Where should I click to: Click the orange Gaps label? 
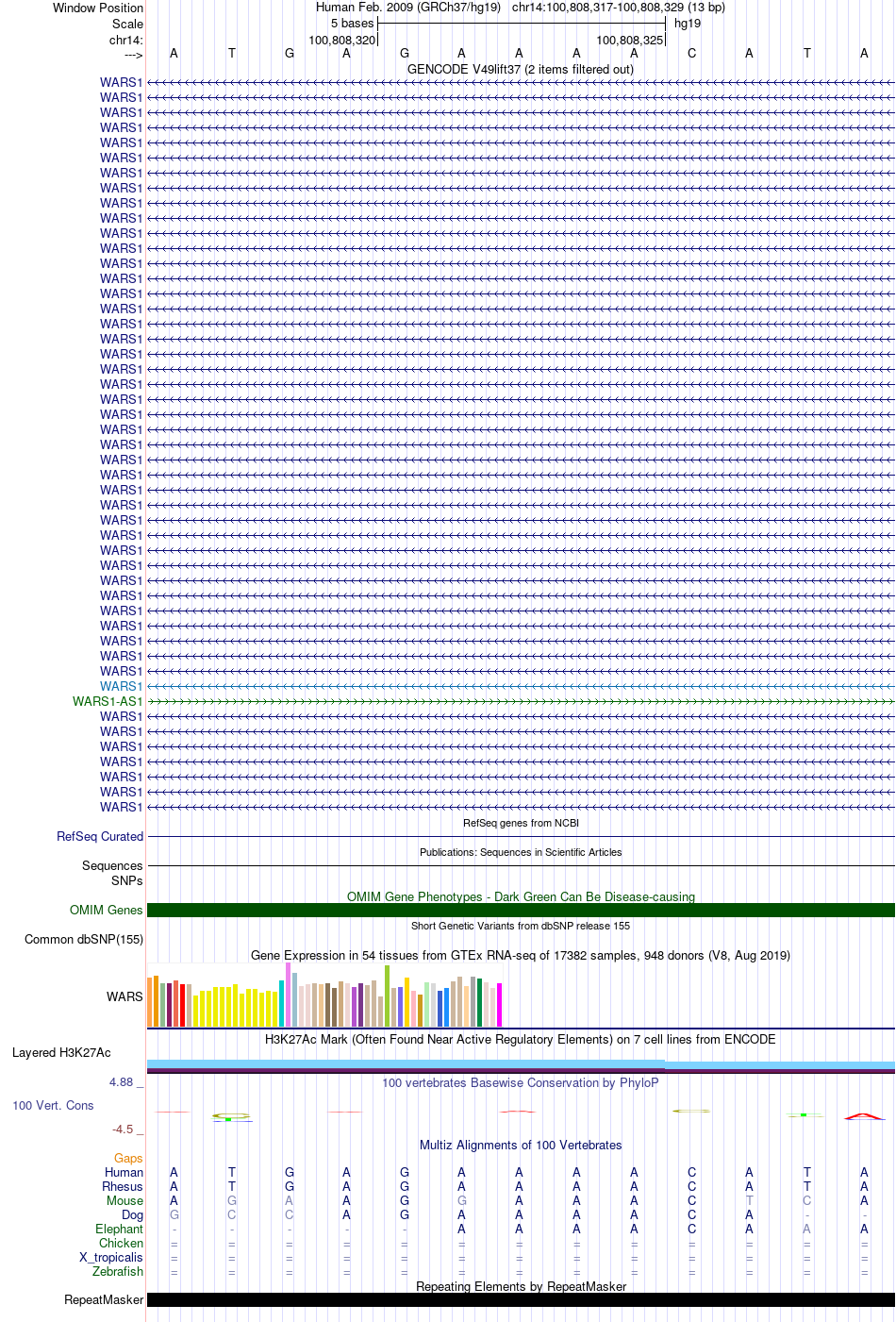pyautogui.click(x=128, y=1158)
